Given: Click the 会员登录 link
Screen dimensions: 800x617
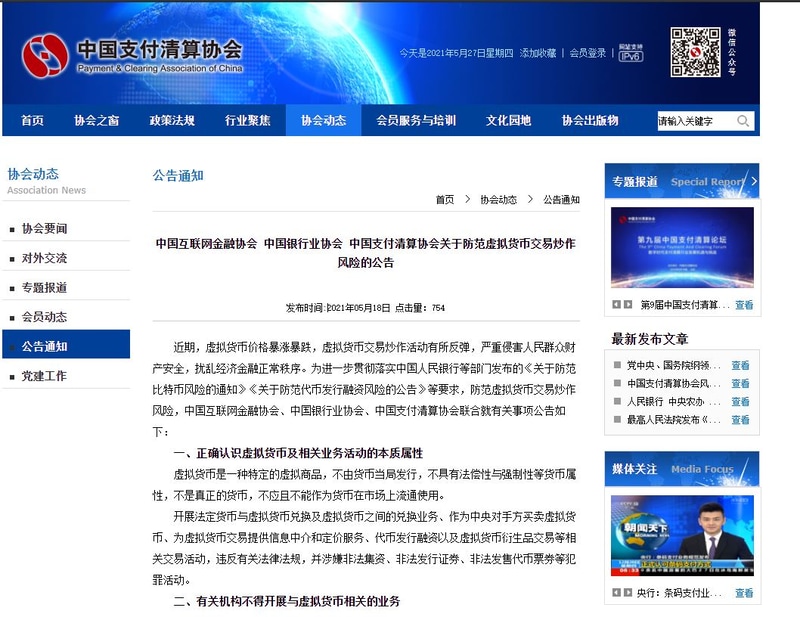Looking at the screenshot, I should (x=587, y=53).
